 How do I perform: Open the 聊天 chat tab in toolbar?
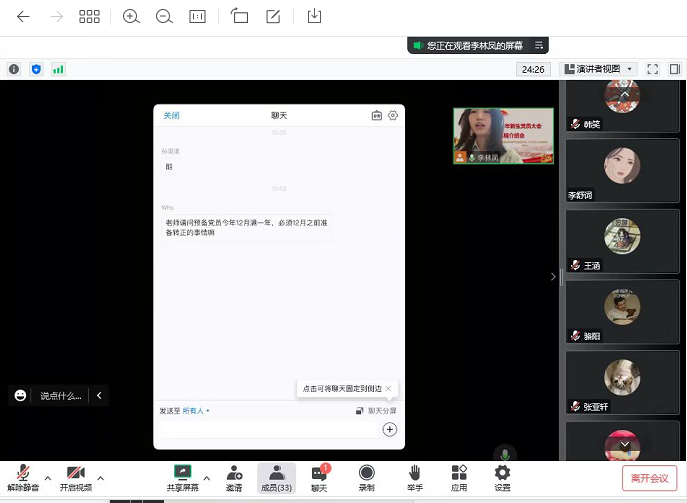(319, 477)
